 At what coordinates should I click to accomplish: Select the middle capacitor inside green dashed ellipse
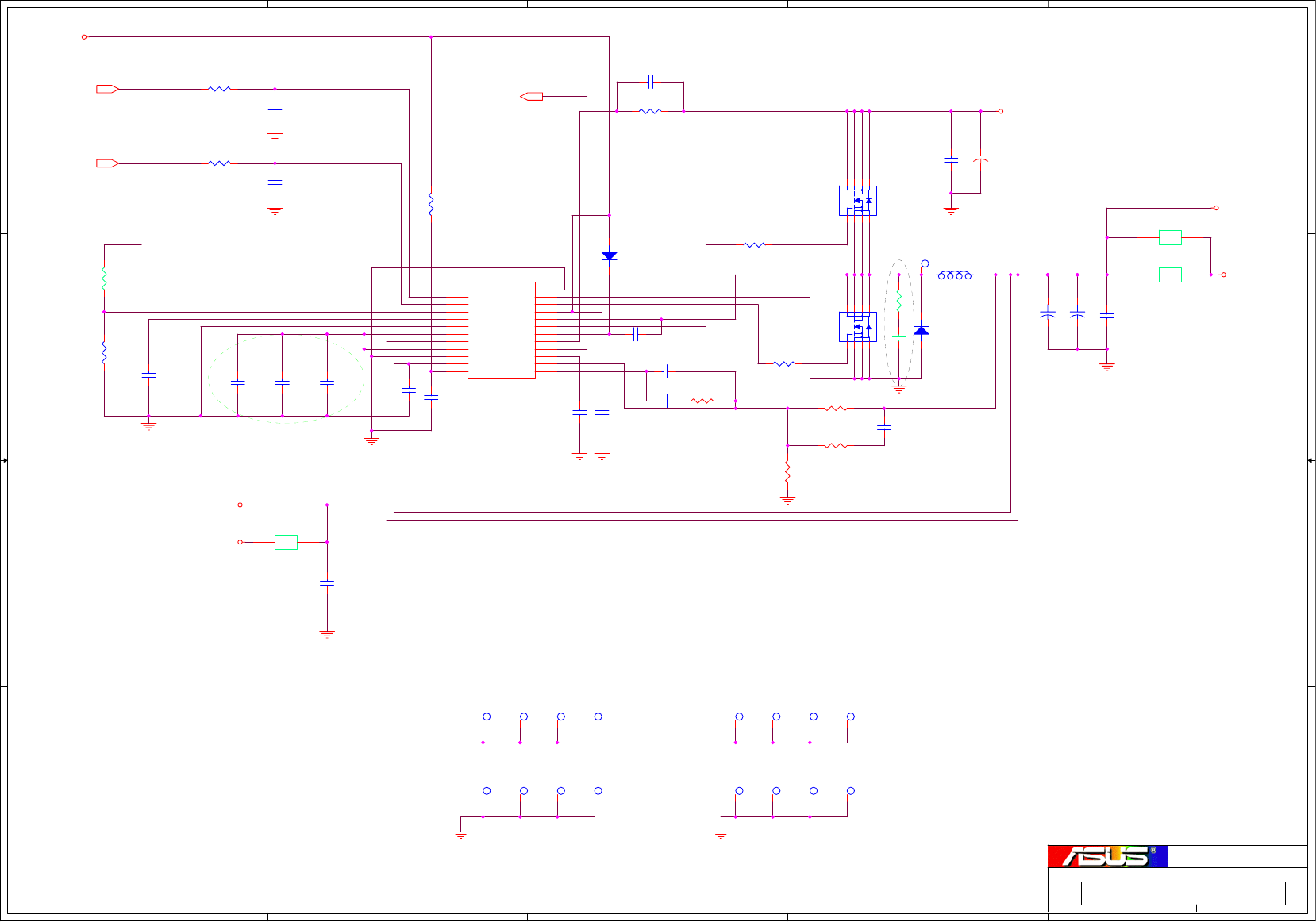283,382
